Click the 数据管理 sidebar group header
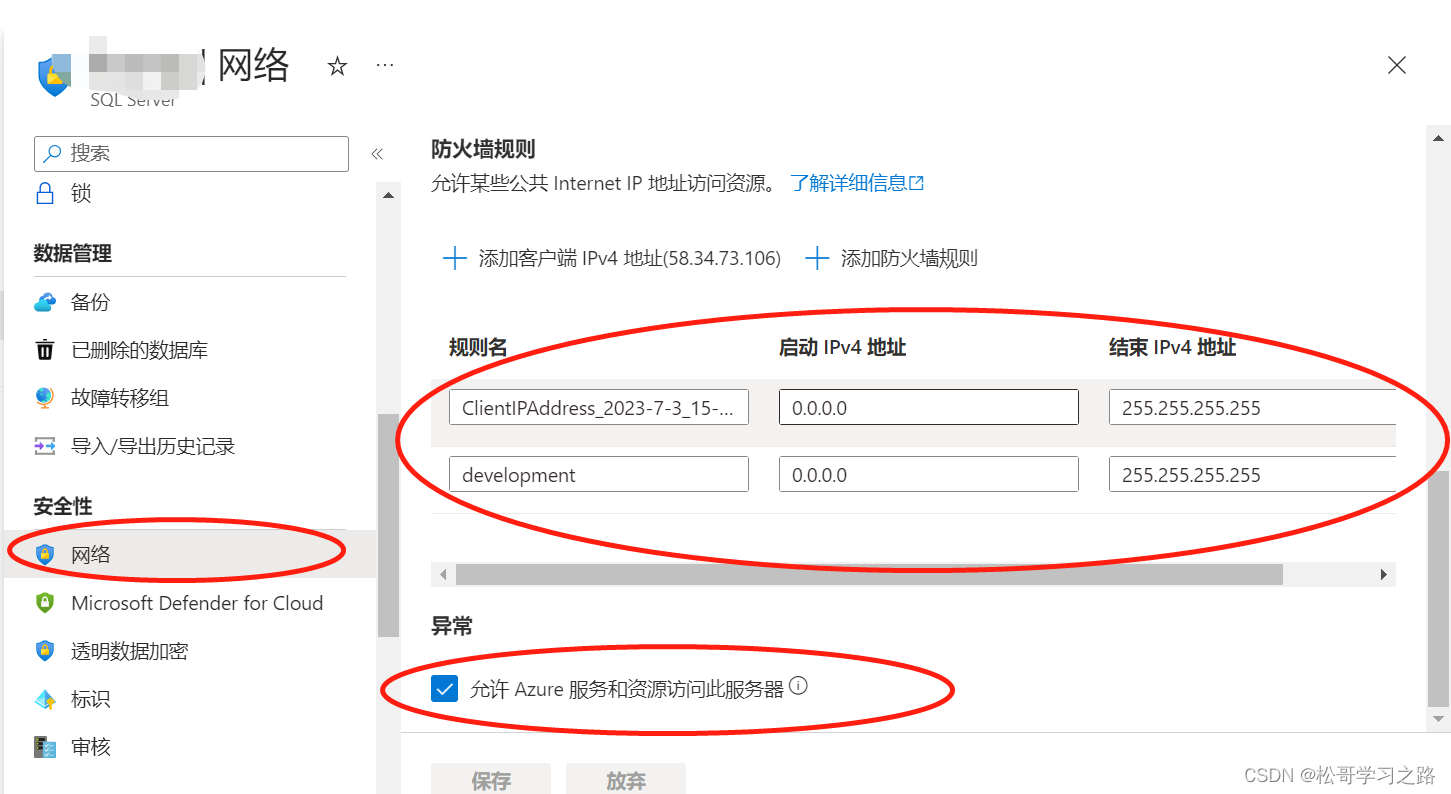 coord(72,253)
